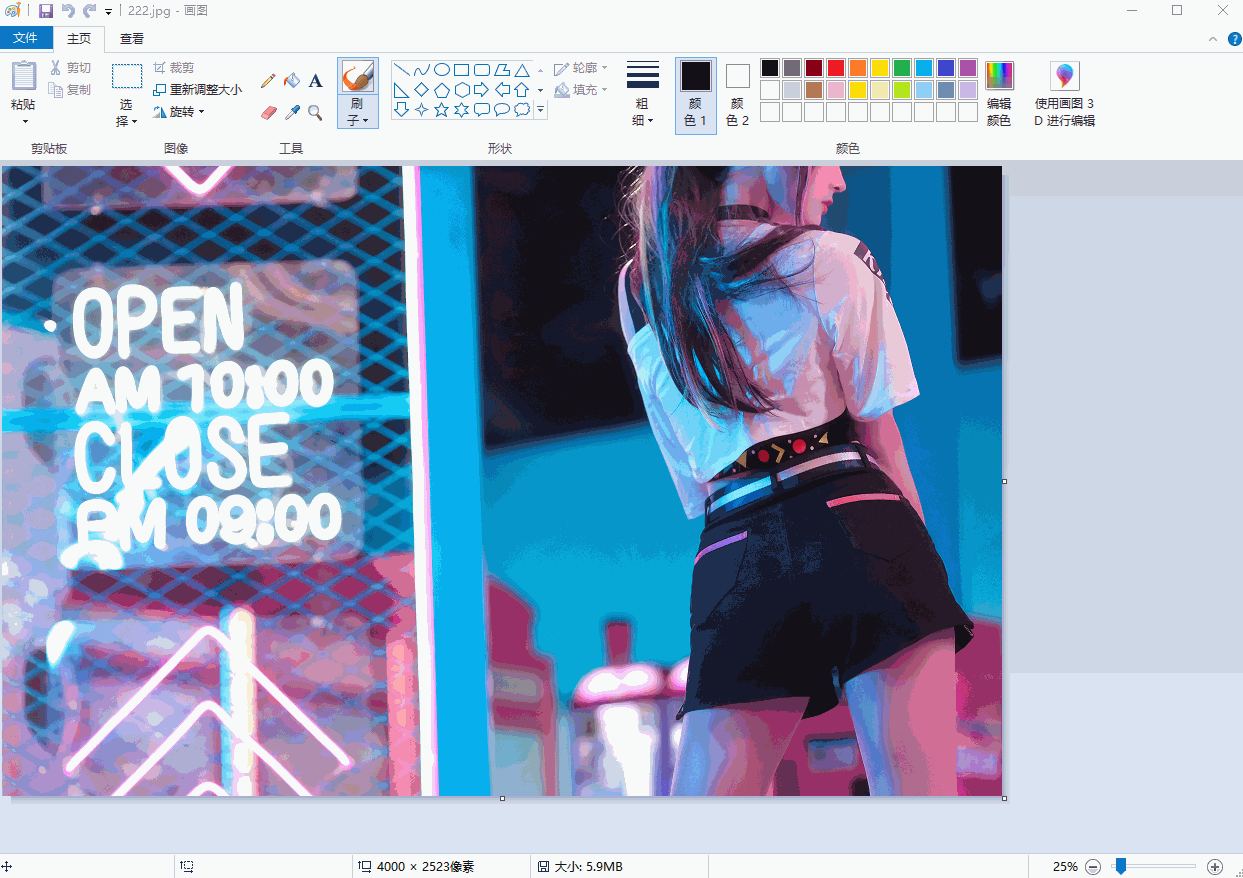Pick the red color swatch
Image resolution: width=1243 pixels, height=878 pixels.
click(836, 68)
